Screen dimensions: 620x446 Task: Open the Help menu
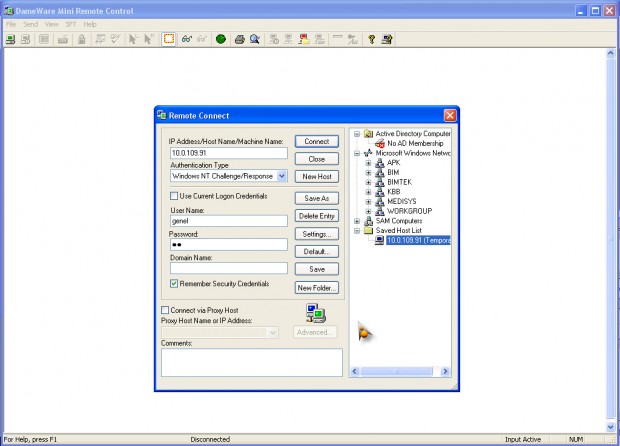coord(90,24)
